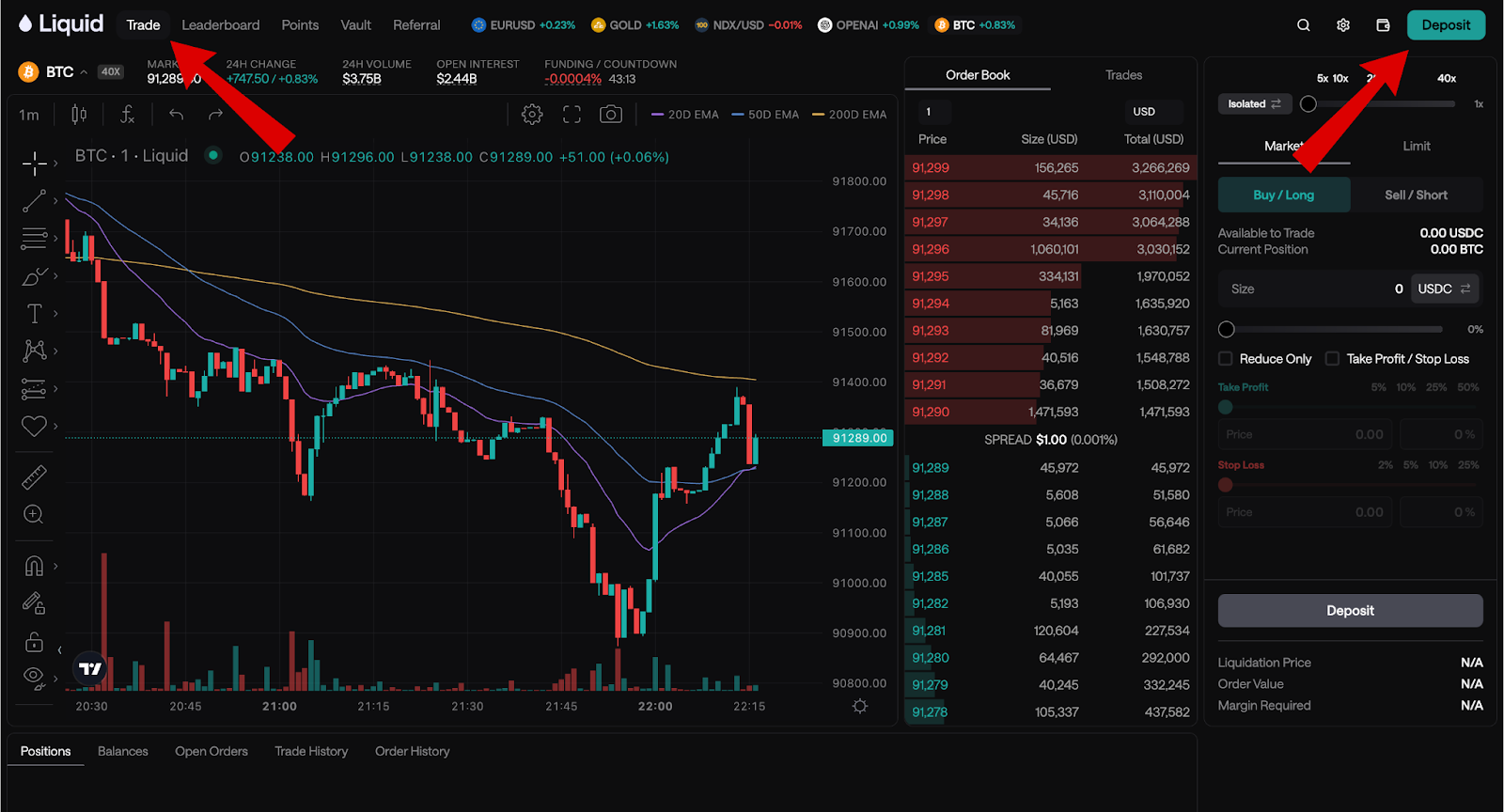This screenshot has width=1504, height=812.
Task: Enable Take Profit / Stop Loss checkbox
Action: pyautogui.click(x=1332, y=359)
